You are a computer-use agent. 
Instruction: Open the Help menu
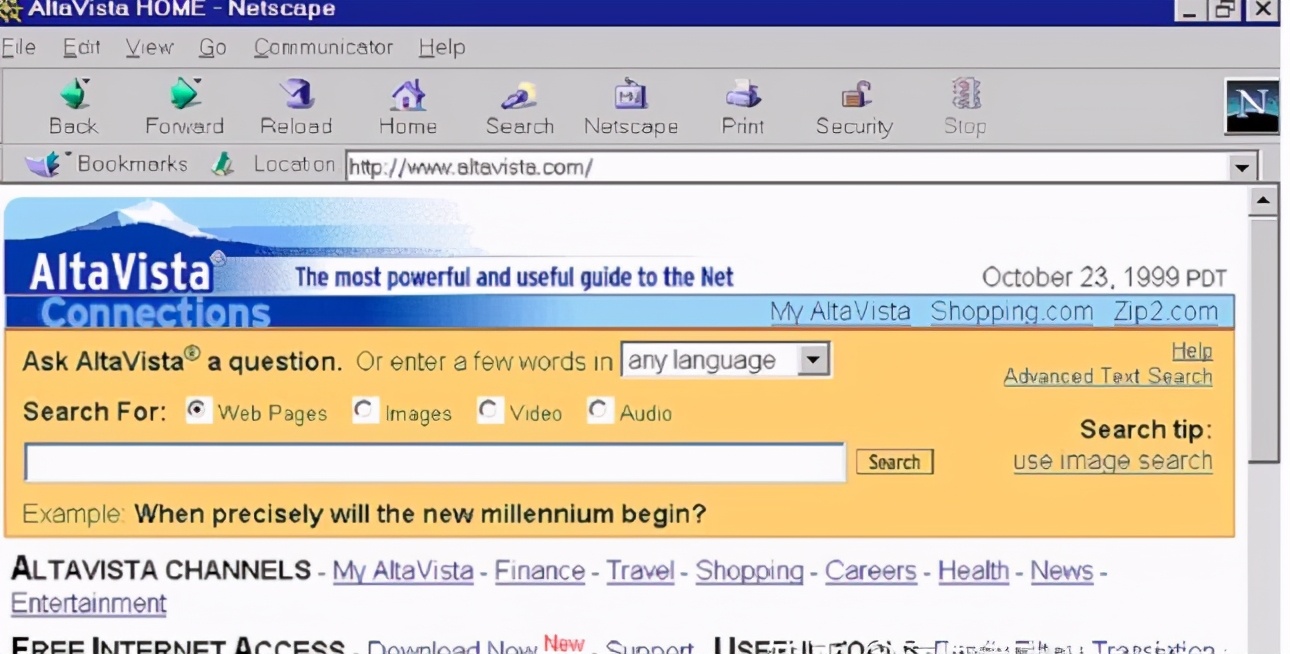click(x=442, y=47)
